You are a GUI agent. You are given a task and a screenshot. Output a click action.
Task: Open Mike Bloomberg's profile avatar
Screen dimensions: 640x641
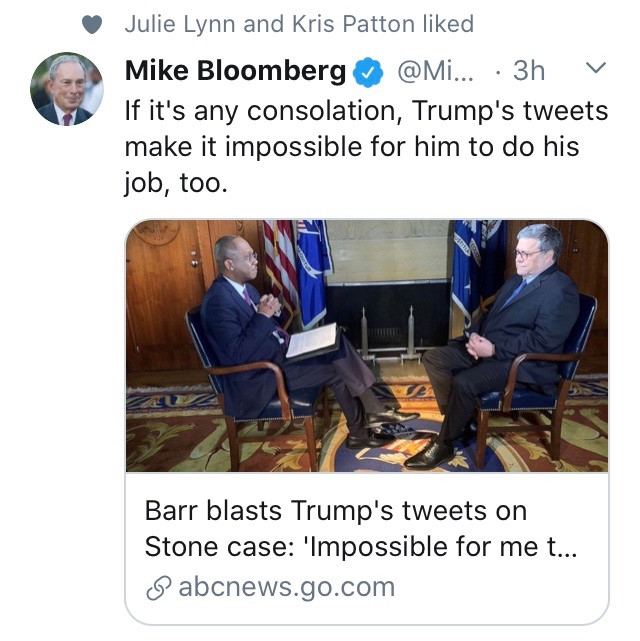pyautogui.click(x=67, y=89)
